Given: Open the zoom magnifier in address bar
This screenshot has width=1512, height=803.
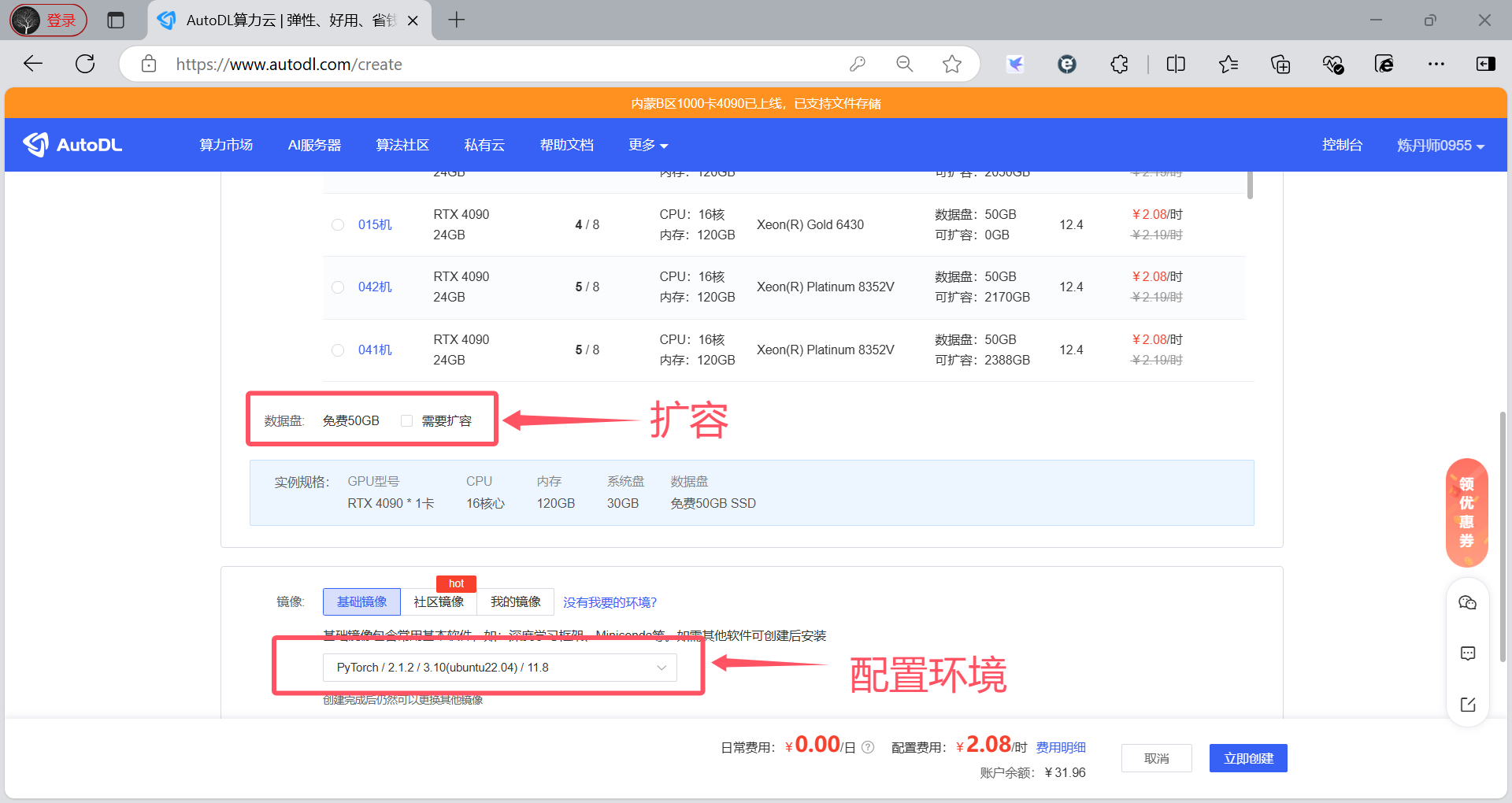Looking at the screenshot, I should click(x=905, y=64).
